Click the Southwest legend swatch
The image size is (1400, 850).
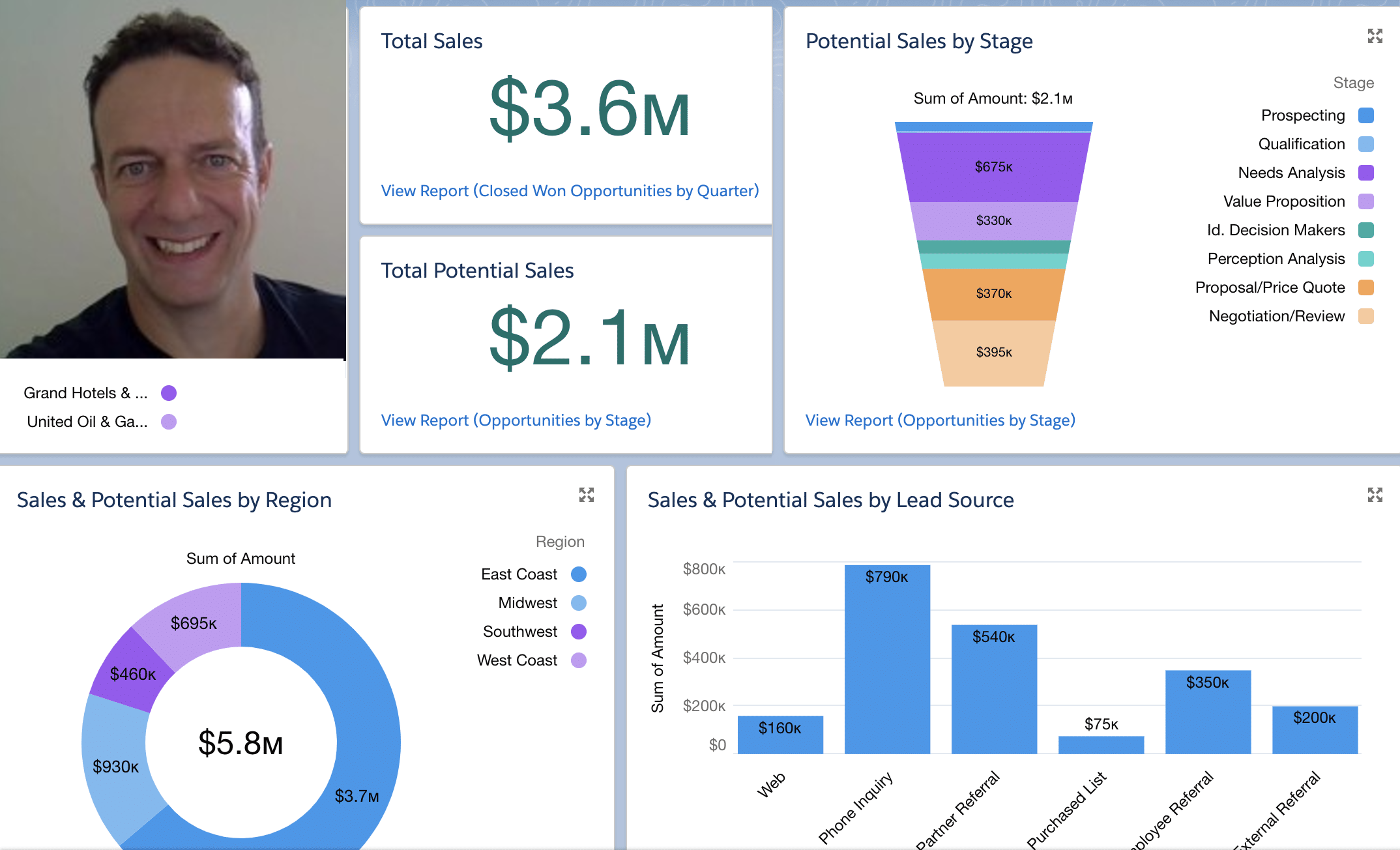(x=579, y=632)
